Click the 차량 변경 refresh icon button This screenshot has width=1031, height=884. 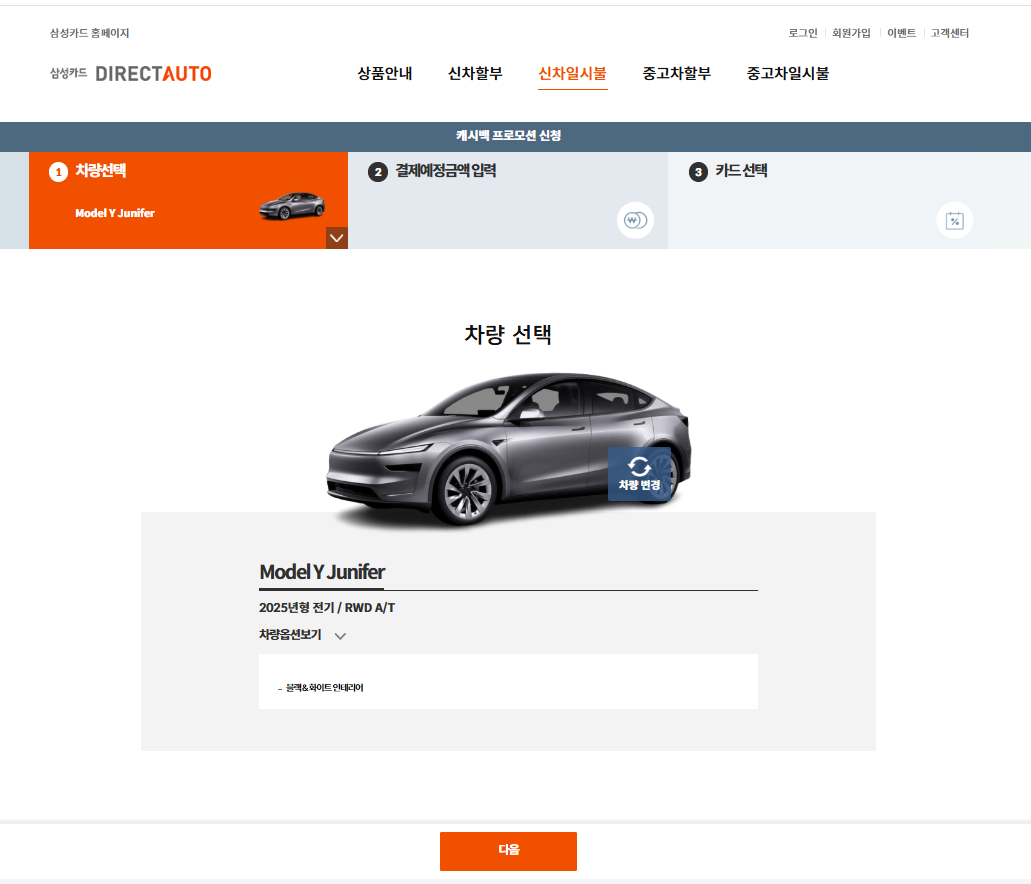coord(639,474)
